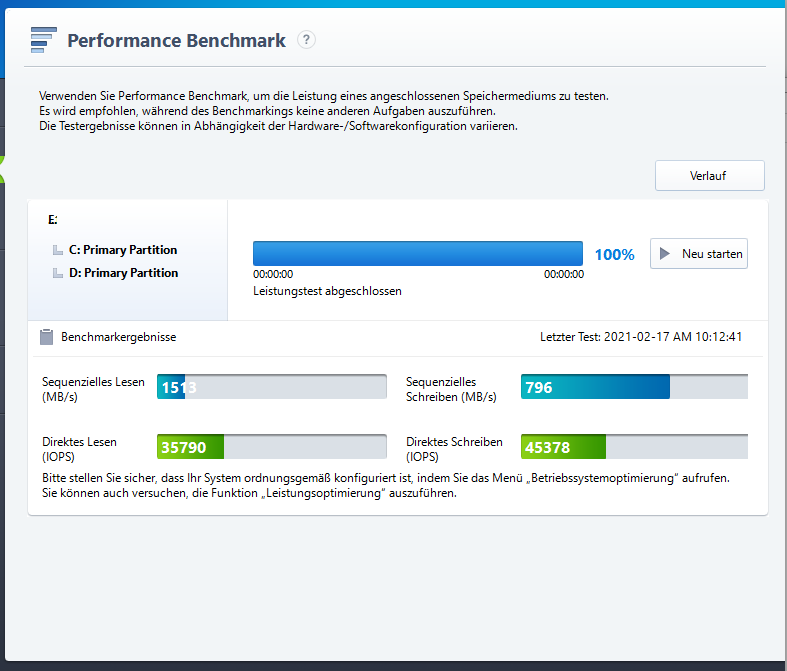Click the Letzter Test timestamp
This screenshot has width=787, height=671.
pyautogui.click(x=640, y=337)
